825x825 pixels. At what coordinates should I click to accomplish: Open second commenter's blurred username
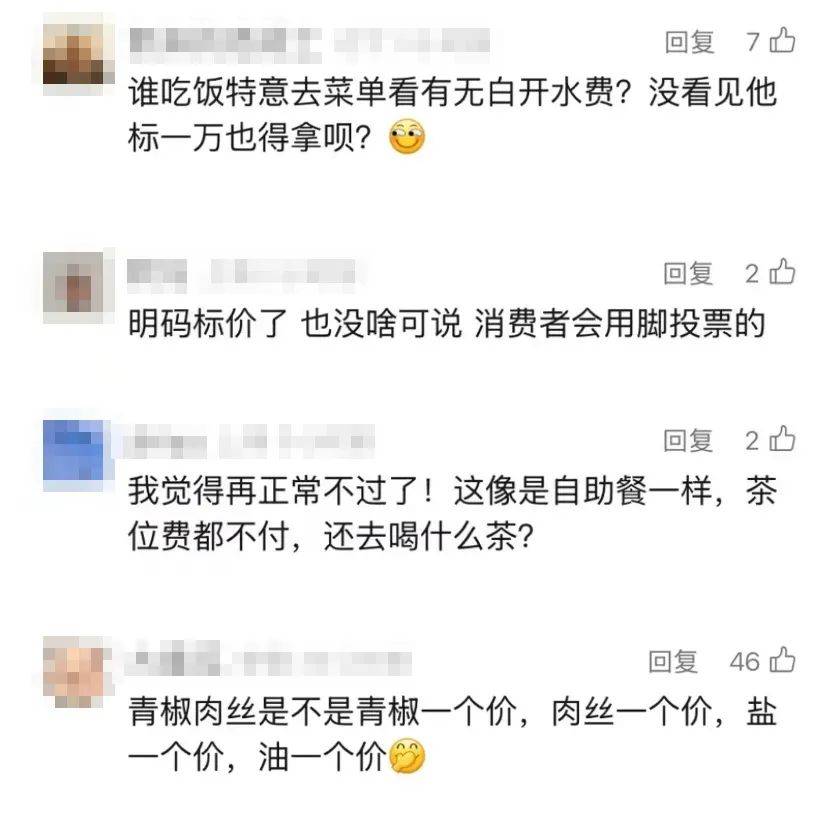pos(241,274)
